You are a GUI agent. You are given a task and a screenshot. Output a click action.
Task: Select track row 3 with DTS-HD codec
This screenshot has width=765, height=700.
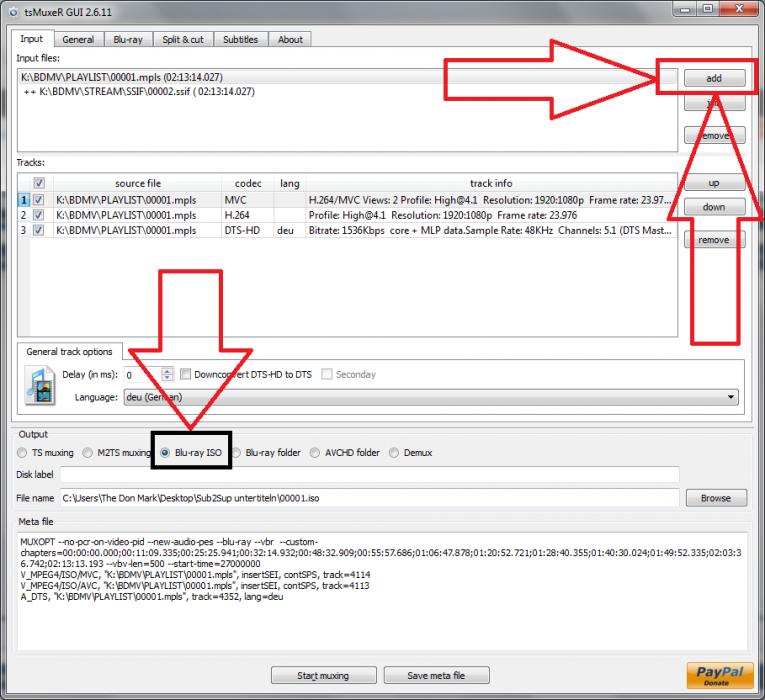(x=347, y=230)
